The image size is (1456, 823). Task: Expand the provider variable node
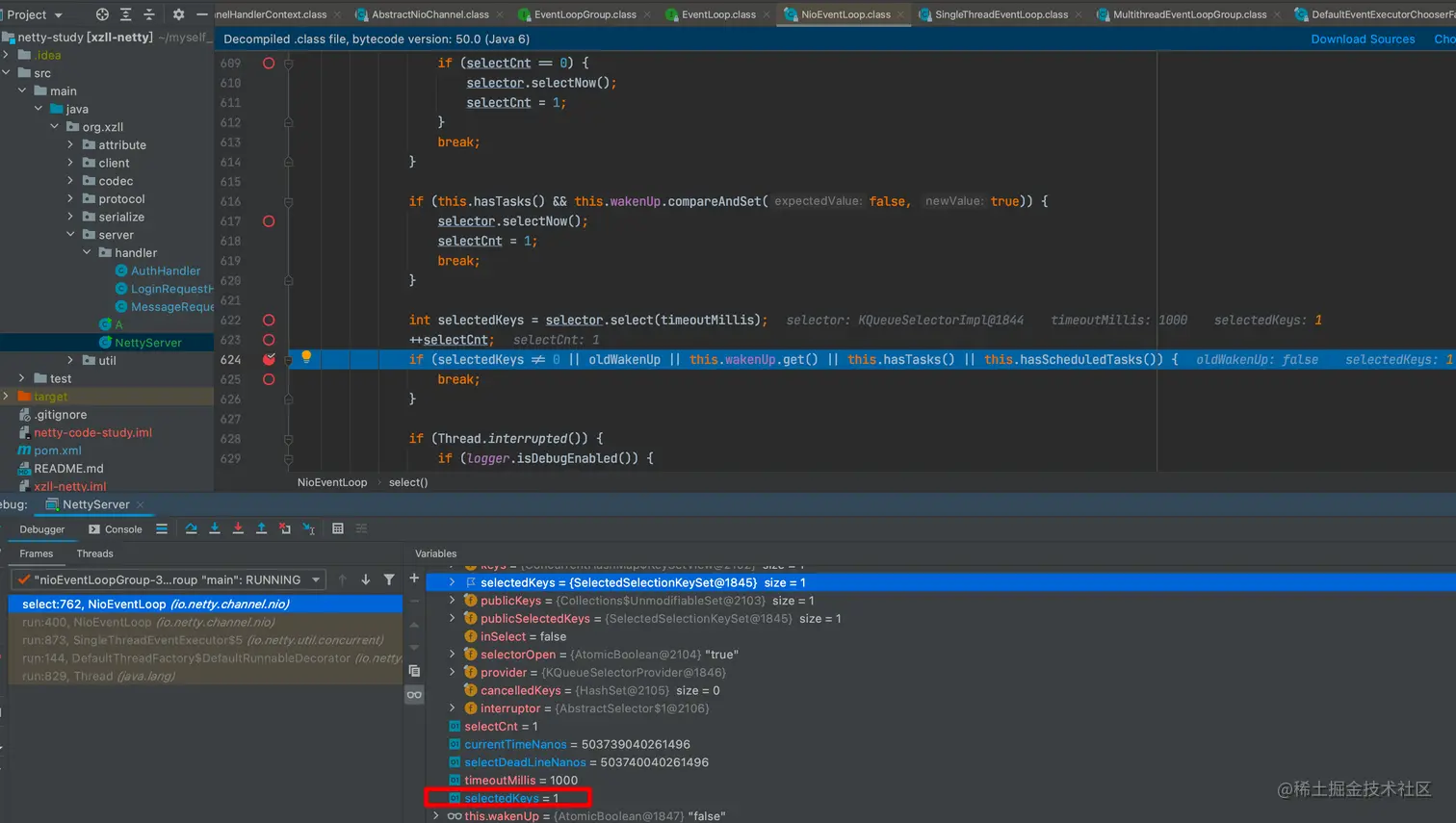(x=452, y=673)
